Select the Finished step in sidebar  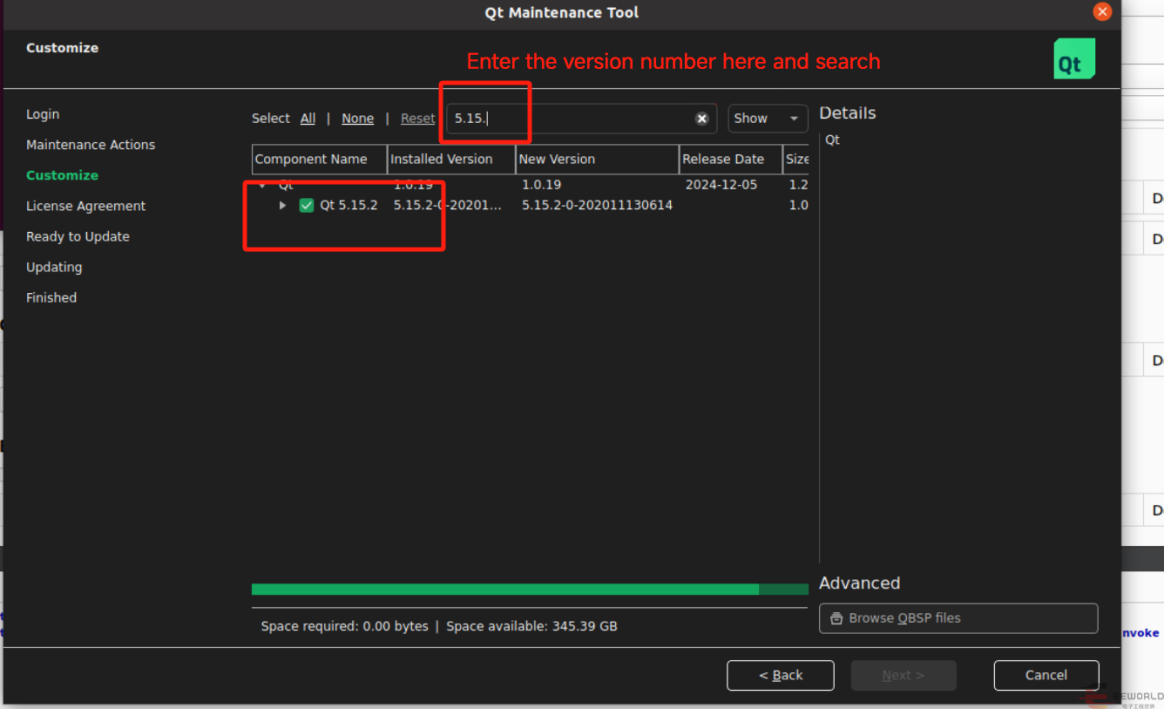pos(51,298)
